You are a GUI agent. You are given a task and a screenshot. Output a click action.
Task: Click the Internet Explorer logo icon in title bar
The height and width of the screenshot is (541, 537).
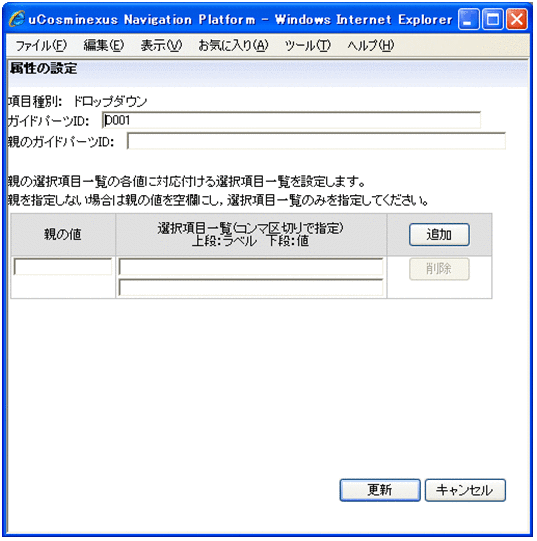coord(17,19)
